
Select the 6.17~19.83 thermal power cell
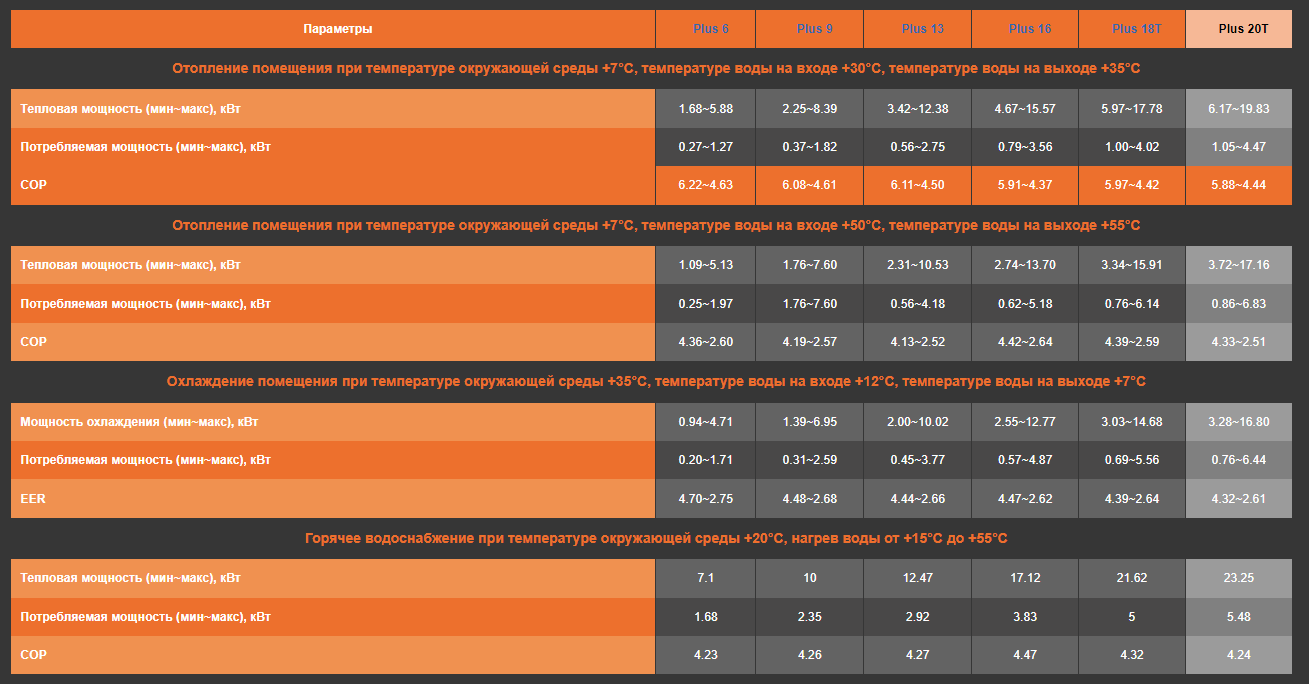1238,108
